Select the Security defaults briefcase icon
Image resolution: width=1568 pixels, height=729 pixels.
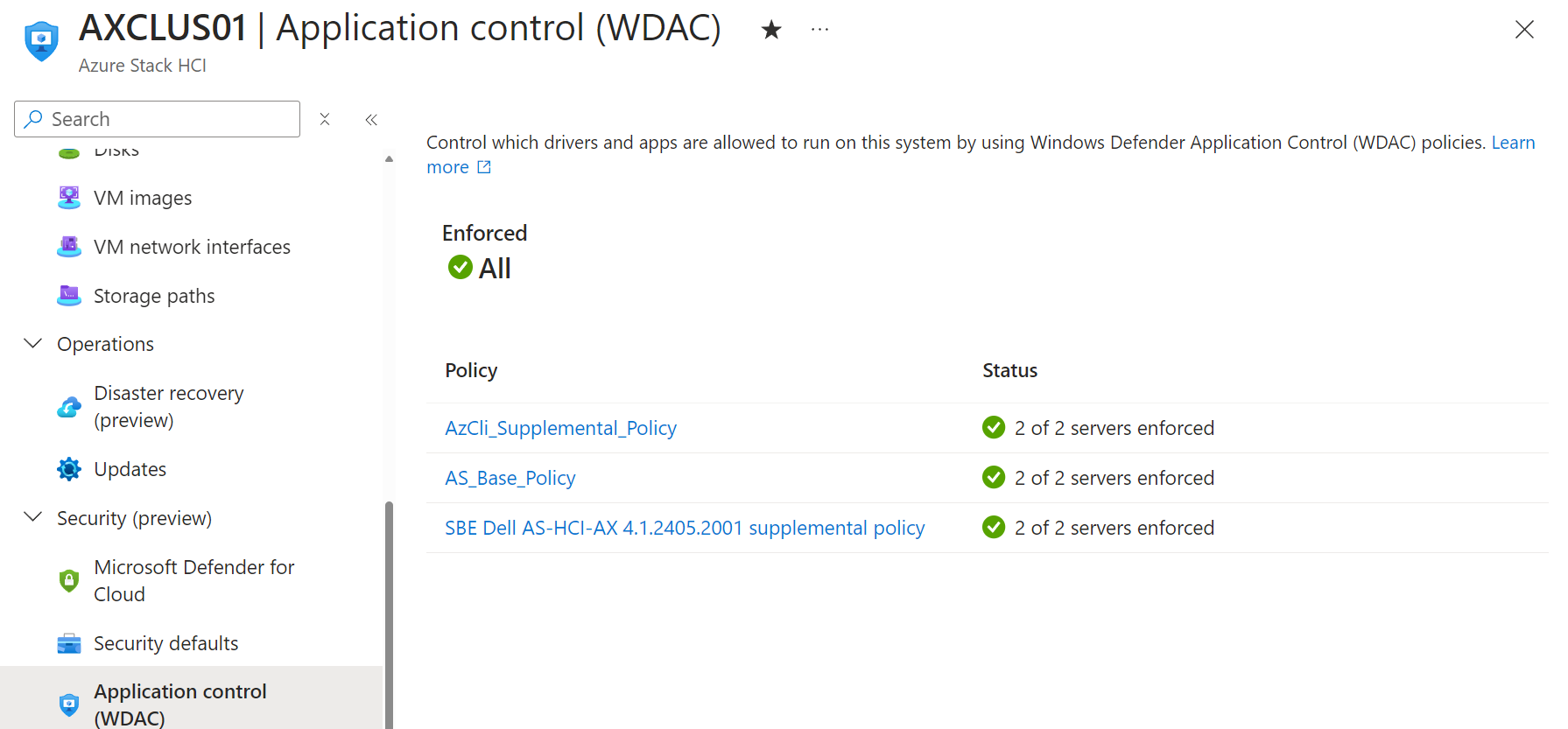[68, 642]
